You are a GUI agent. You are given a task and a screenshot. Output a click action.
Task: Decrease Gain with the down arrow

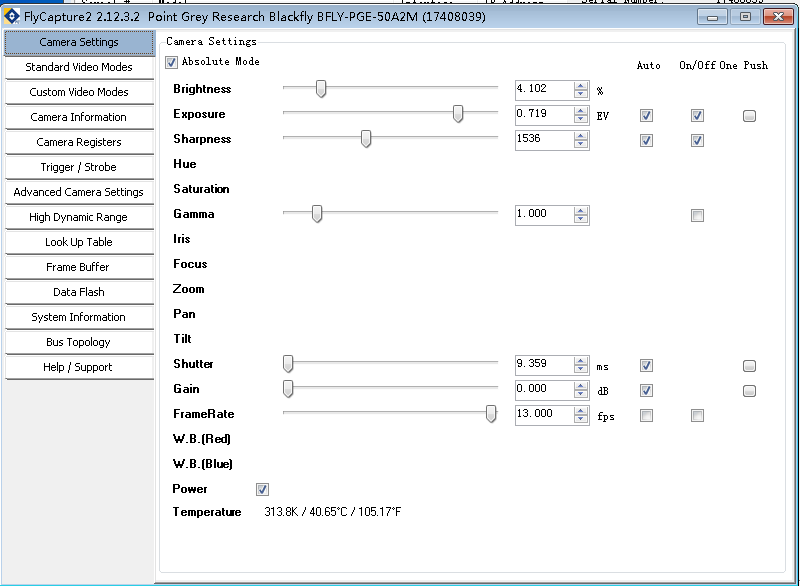[581, 394]
